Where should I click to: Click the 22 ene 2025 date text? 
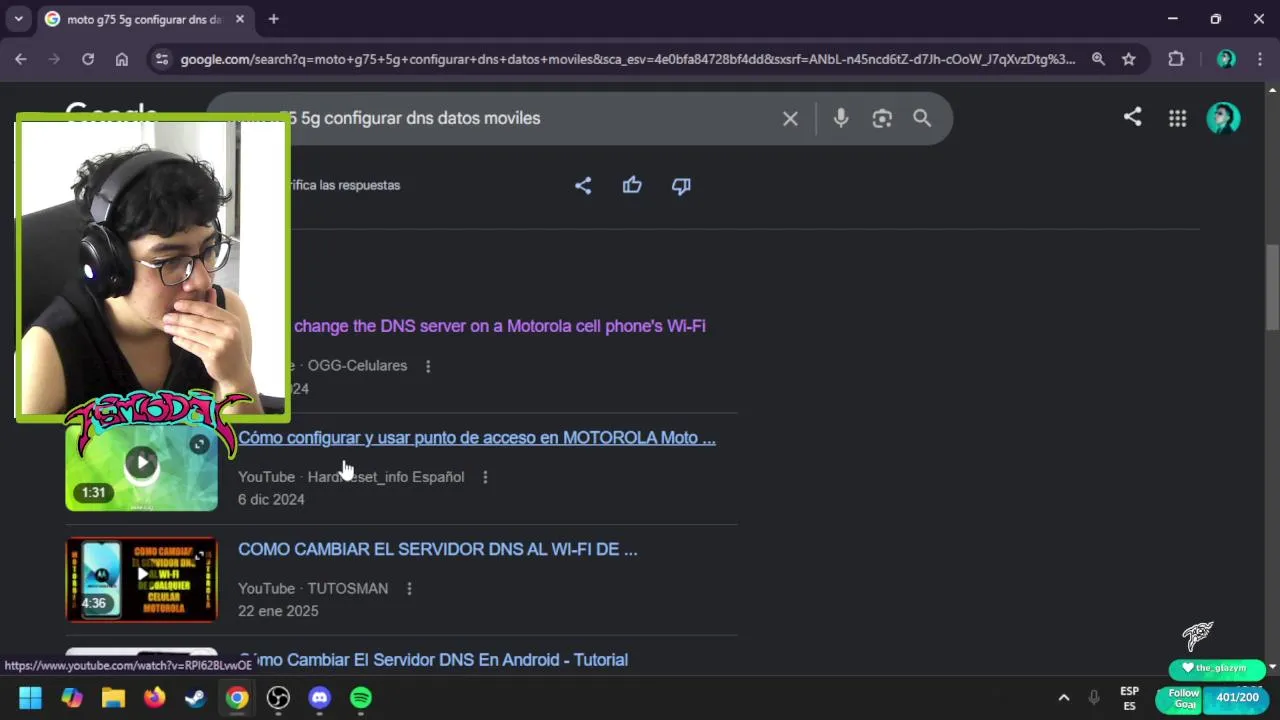[278, 611]
